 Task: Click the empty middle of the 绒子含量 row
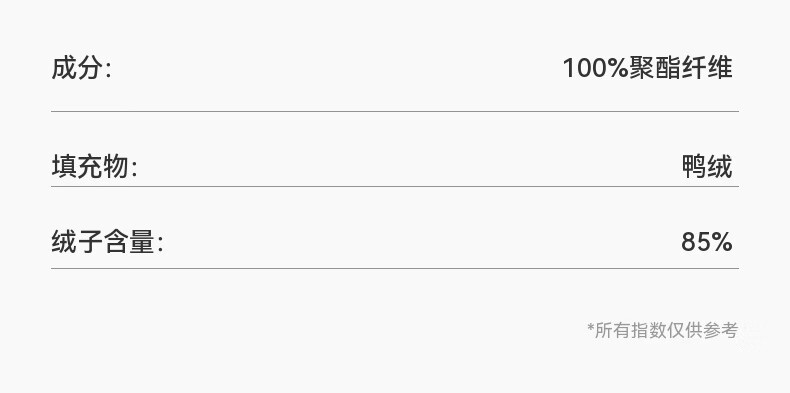[x=422, y=242]
